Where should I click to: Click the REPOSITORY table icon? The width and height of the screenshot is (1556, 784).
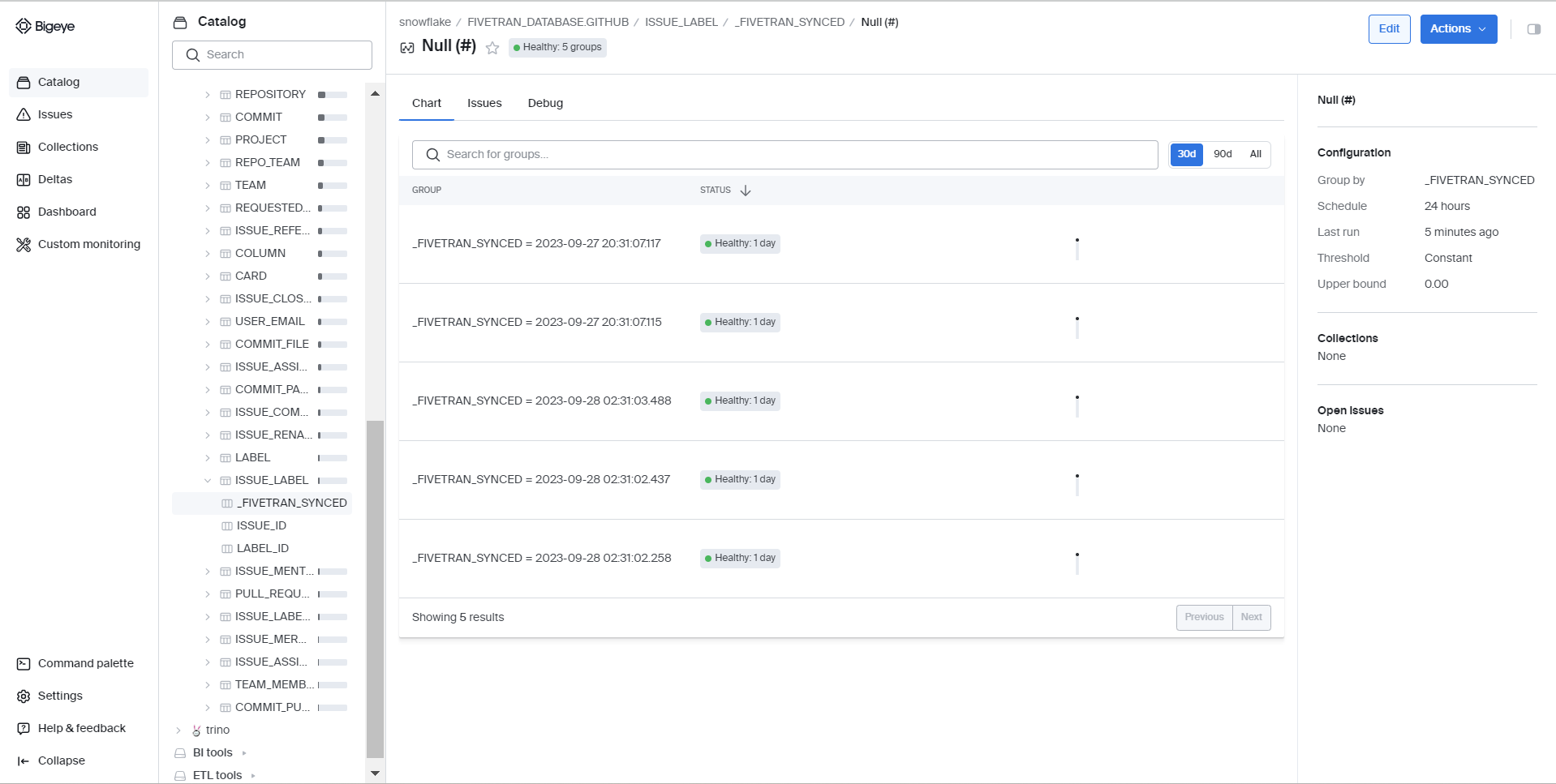click(x=226, y=95)
